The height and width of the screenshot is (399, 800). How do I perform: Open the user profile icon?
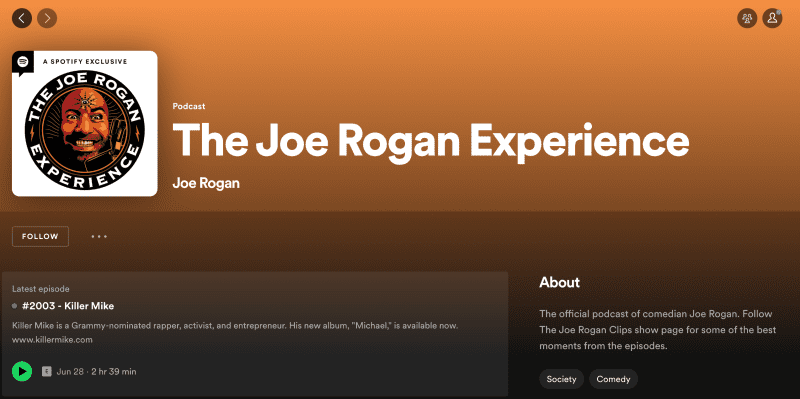[772, 18]
